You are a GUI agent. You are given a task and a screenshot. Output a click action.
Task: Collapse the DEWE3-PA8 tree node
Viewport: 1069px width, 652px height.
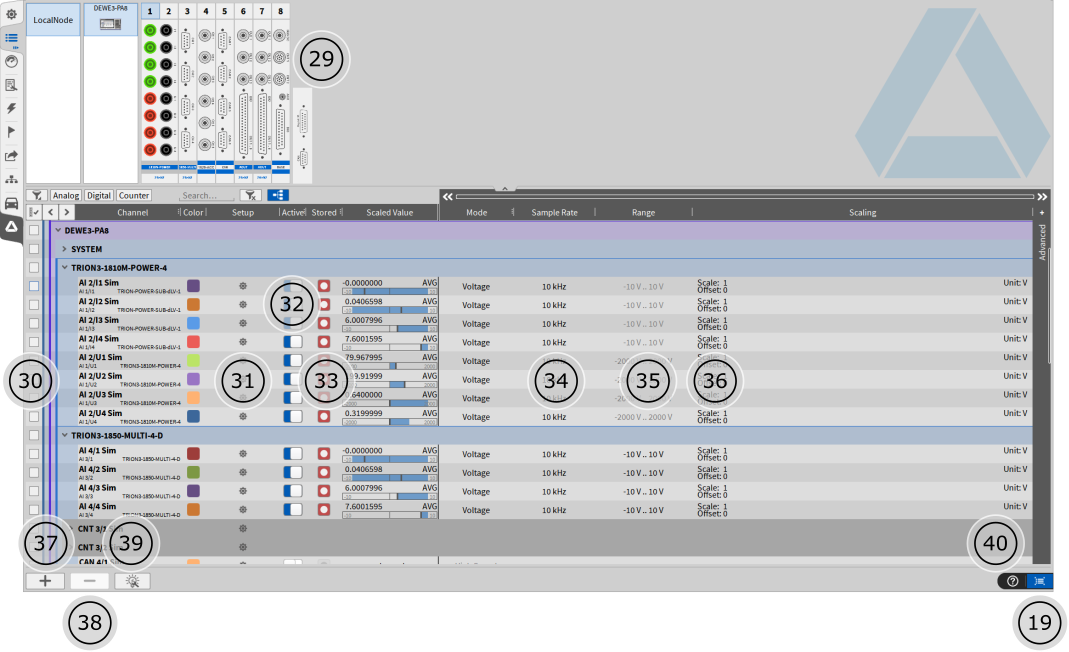coord(59,231)
